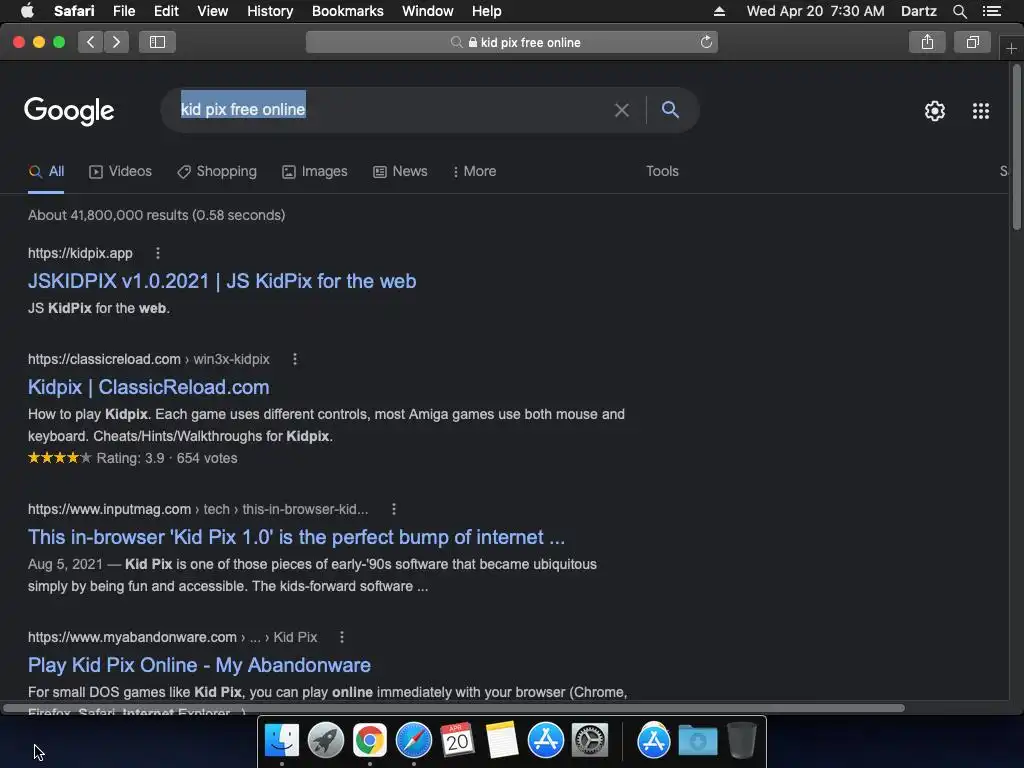
Task: Open JSKIDPIX v1.0.2021 result link
Action: coord(222,281)
